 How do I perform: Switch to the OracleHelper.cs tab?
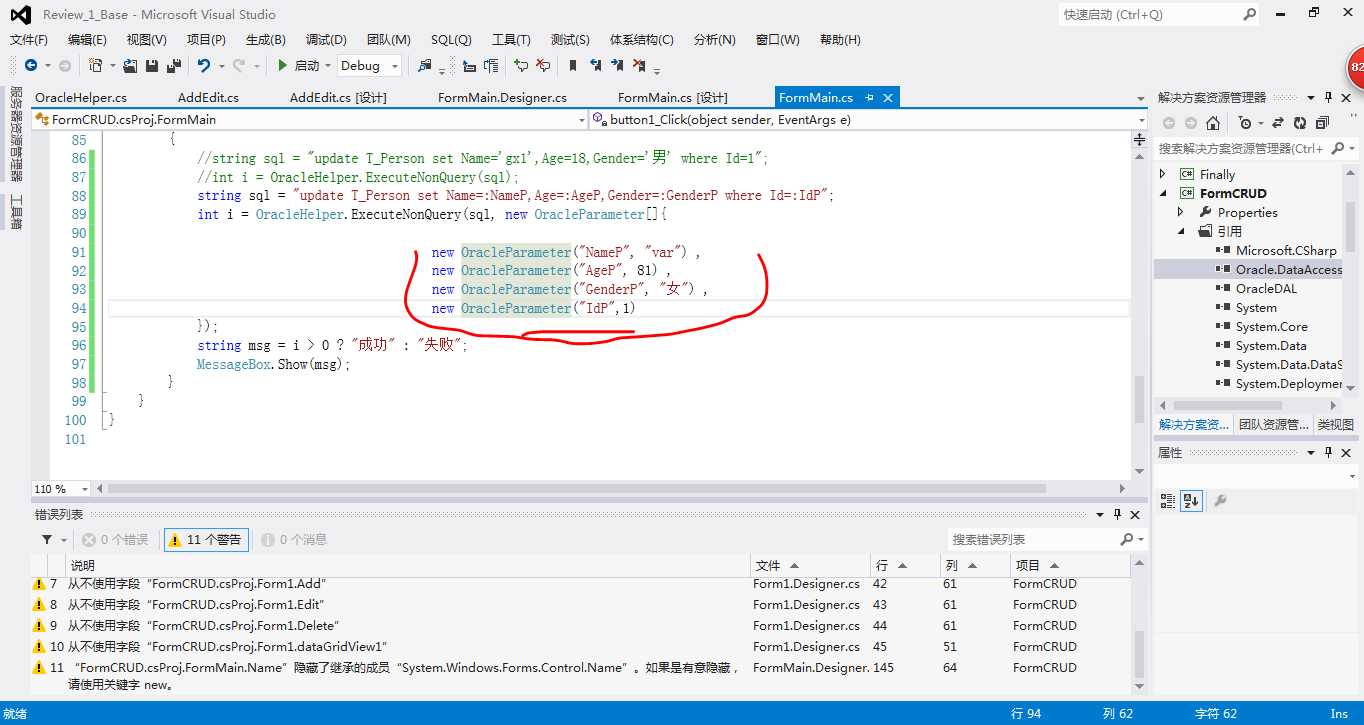(81, 97)
